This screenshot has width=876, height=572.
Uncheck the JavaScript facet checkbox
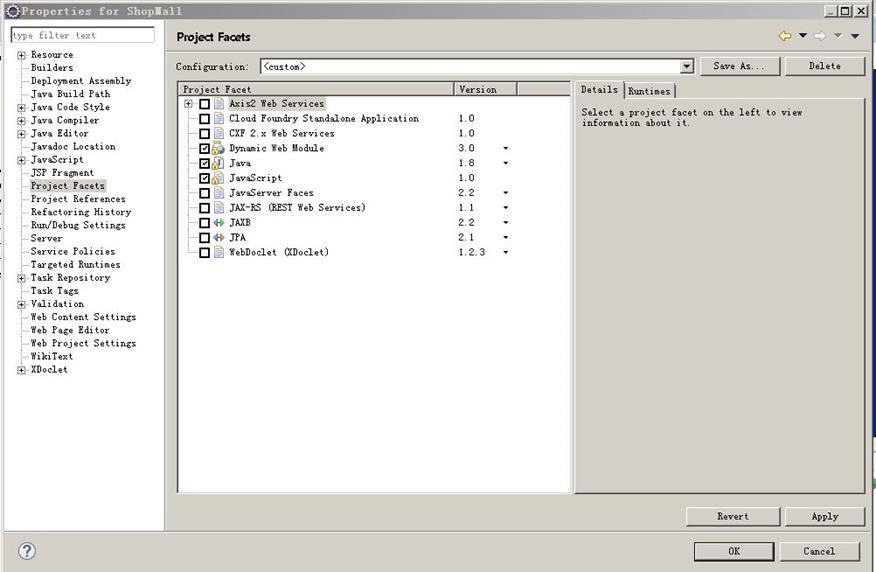[204, 178]
